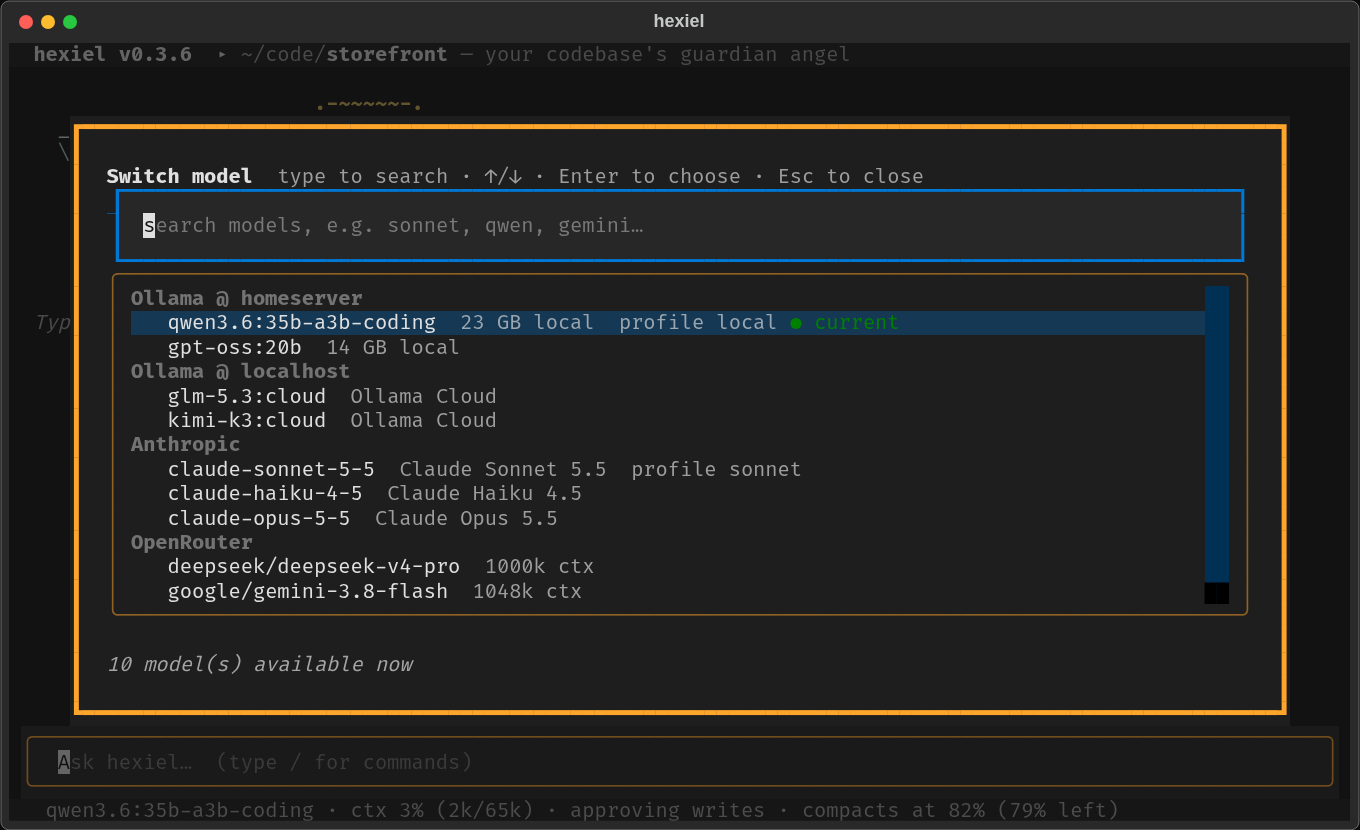1360x830 pixels.
Task: Click the "type to search" hint text
Action: click(x=363, y=176)
